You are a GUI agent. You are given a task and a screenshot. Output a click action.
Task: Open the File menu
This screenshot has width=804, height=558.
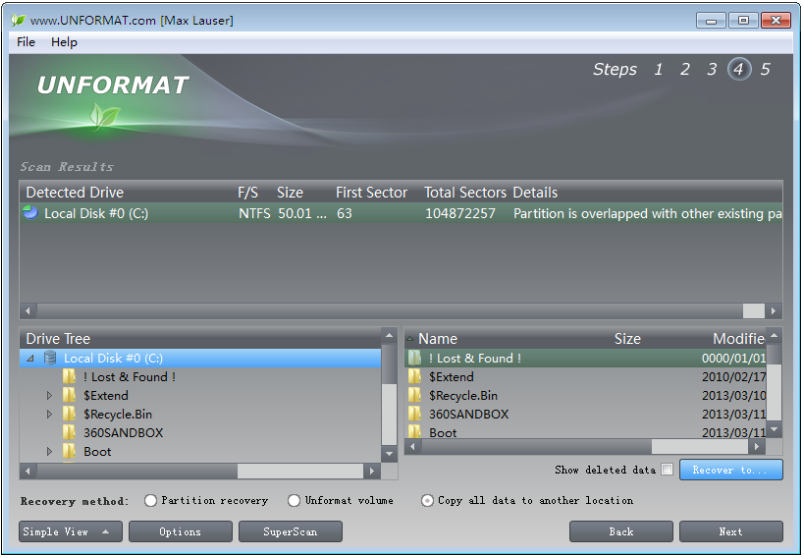tap(26, 42)
